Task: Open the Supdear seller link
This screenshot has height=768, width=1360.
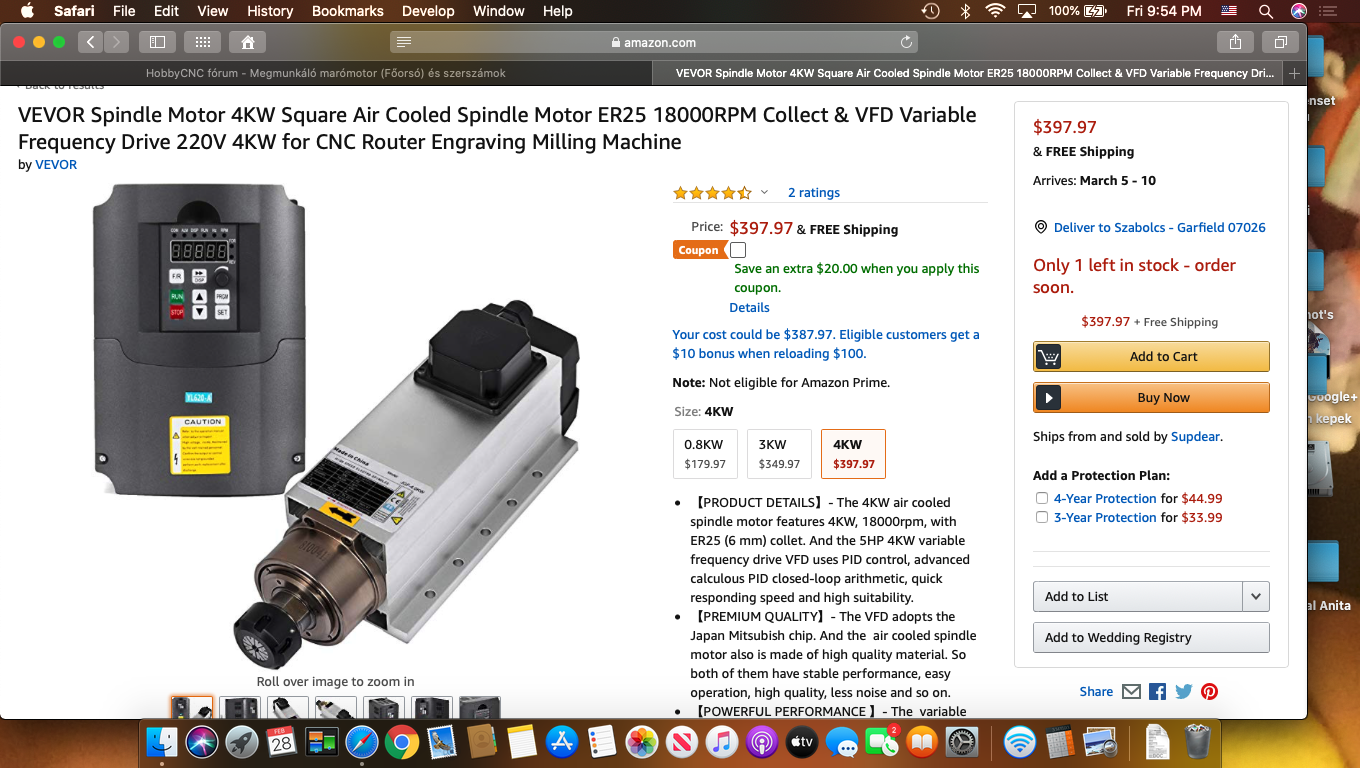Action: pyautogui.click(x=1196, y=436)
